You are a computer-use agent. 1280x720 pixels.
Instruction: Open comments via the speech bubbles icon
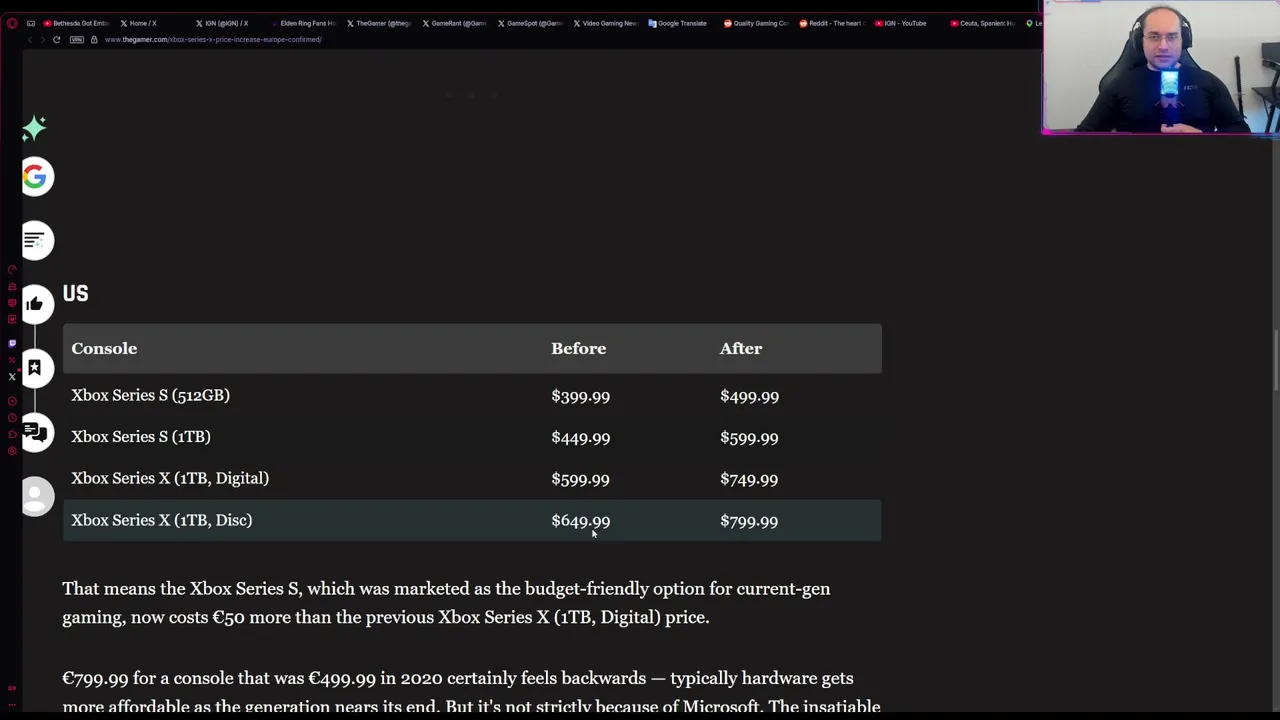36,432
